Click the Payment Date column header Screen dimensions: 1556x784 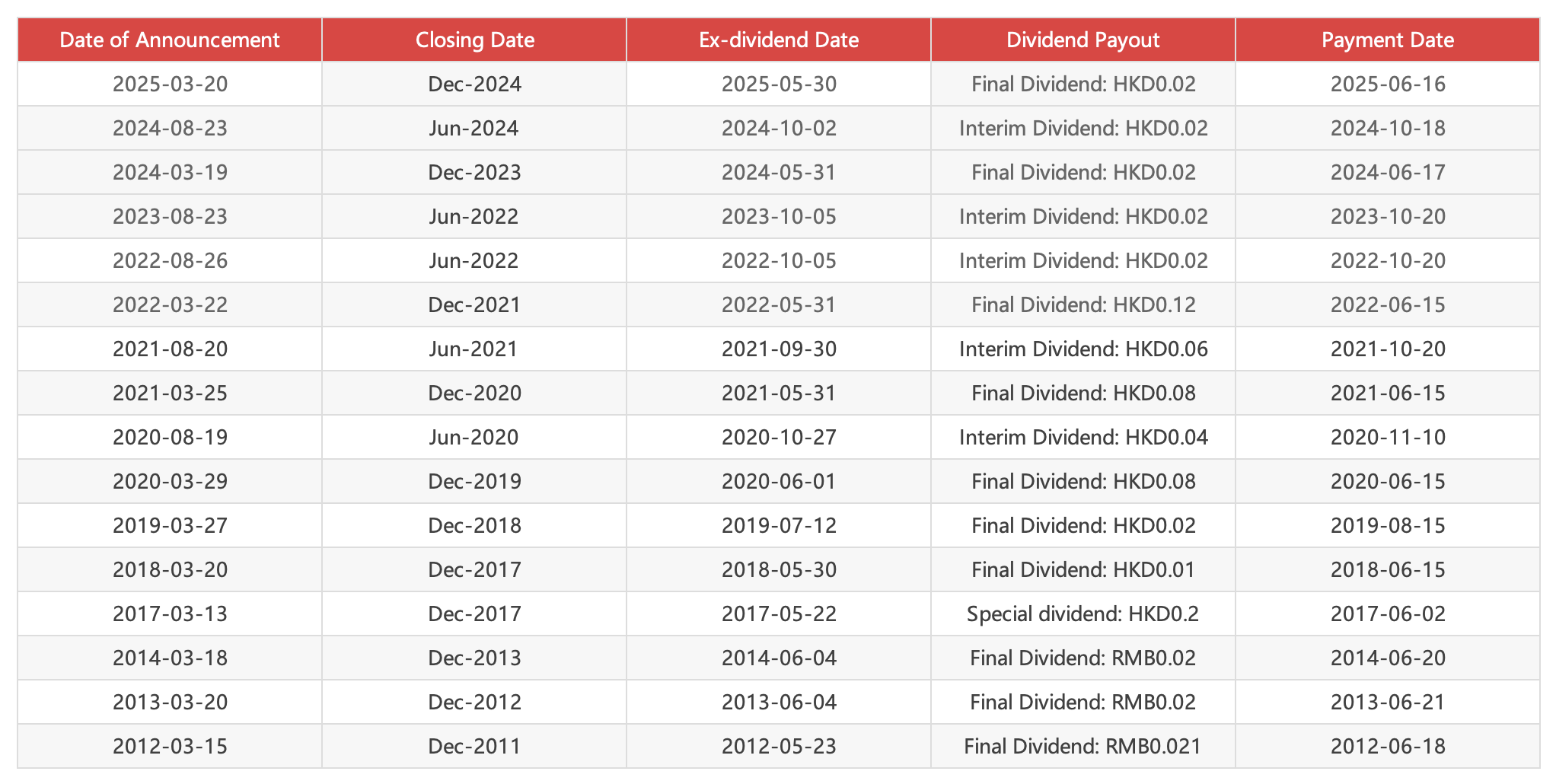[1387, 40]
